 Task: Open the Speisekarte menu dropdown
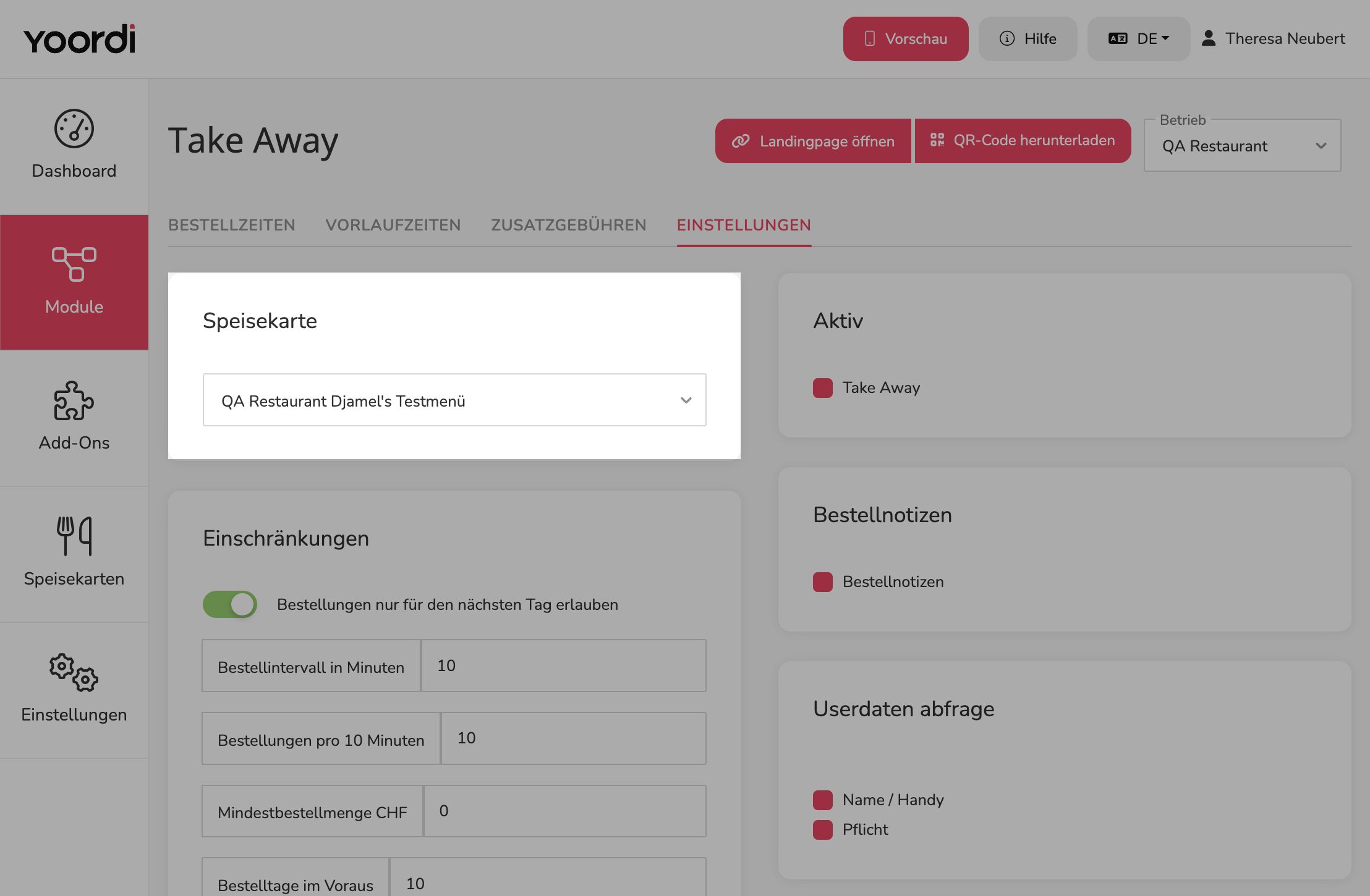coord(454,400)
